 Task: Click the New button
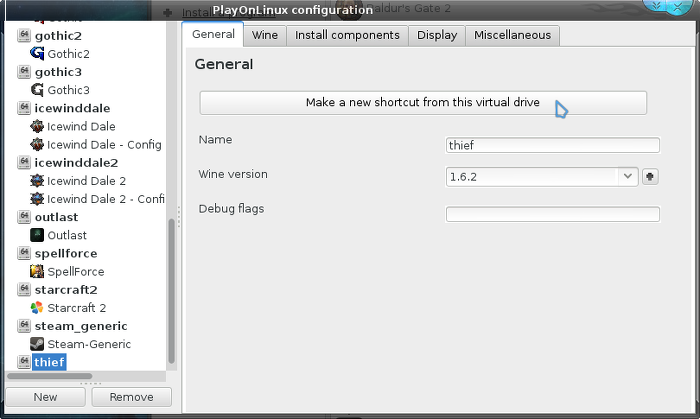point(45,397)
